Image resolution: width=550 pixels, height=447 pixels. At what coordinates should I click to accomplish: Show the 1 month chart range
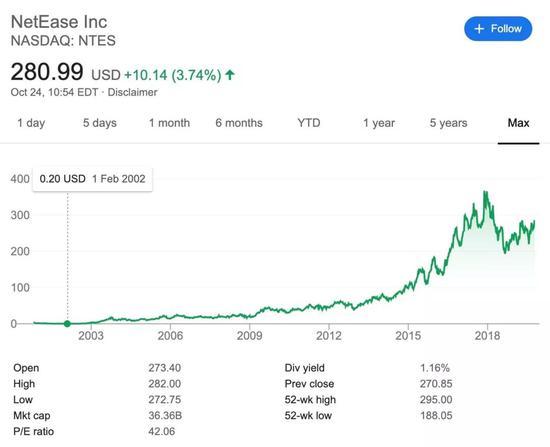click(169, 123)
